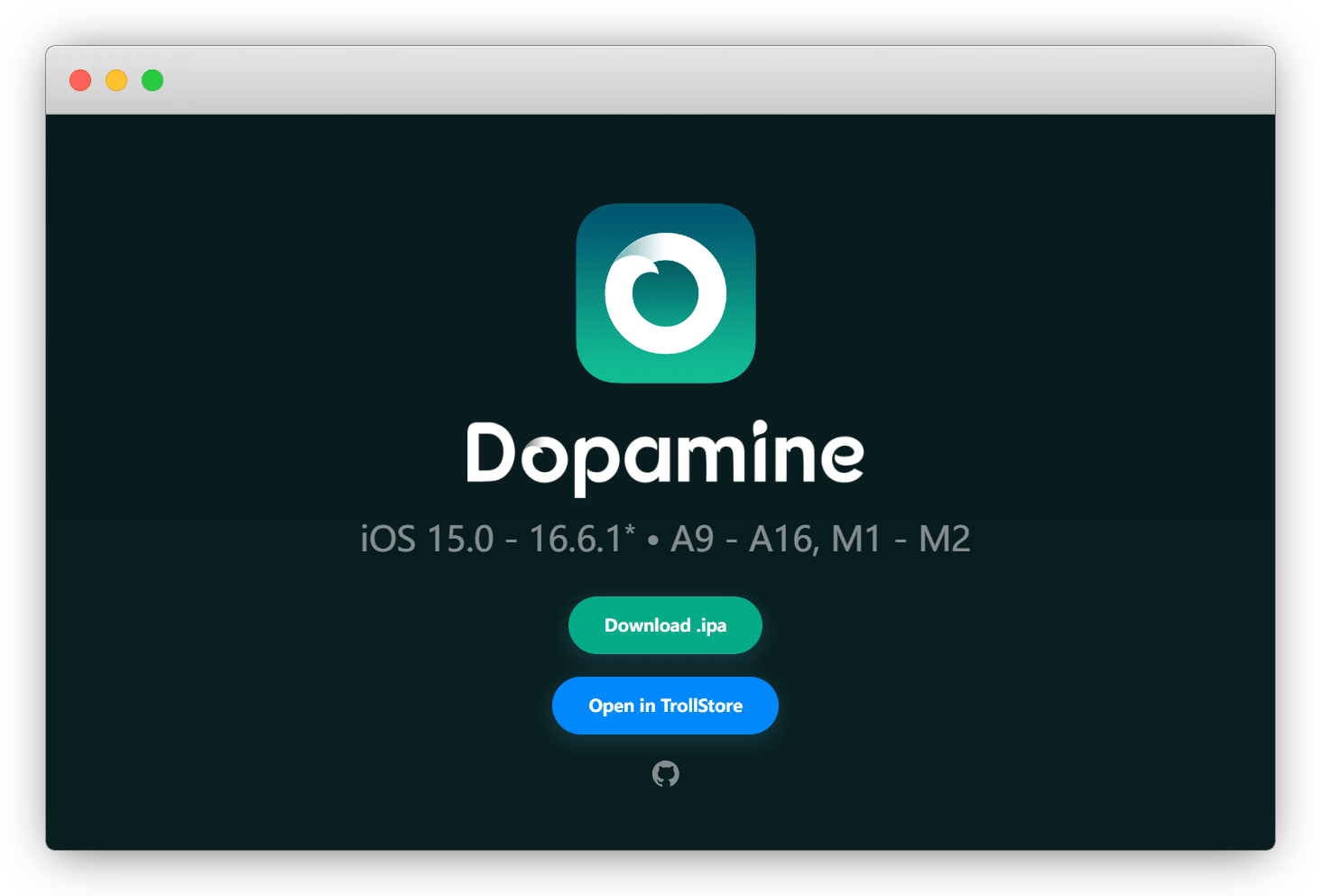1321x896 pixels.
Task: Click the Dopamine title text
Action: (x=665, y=457)
